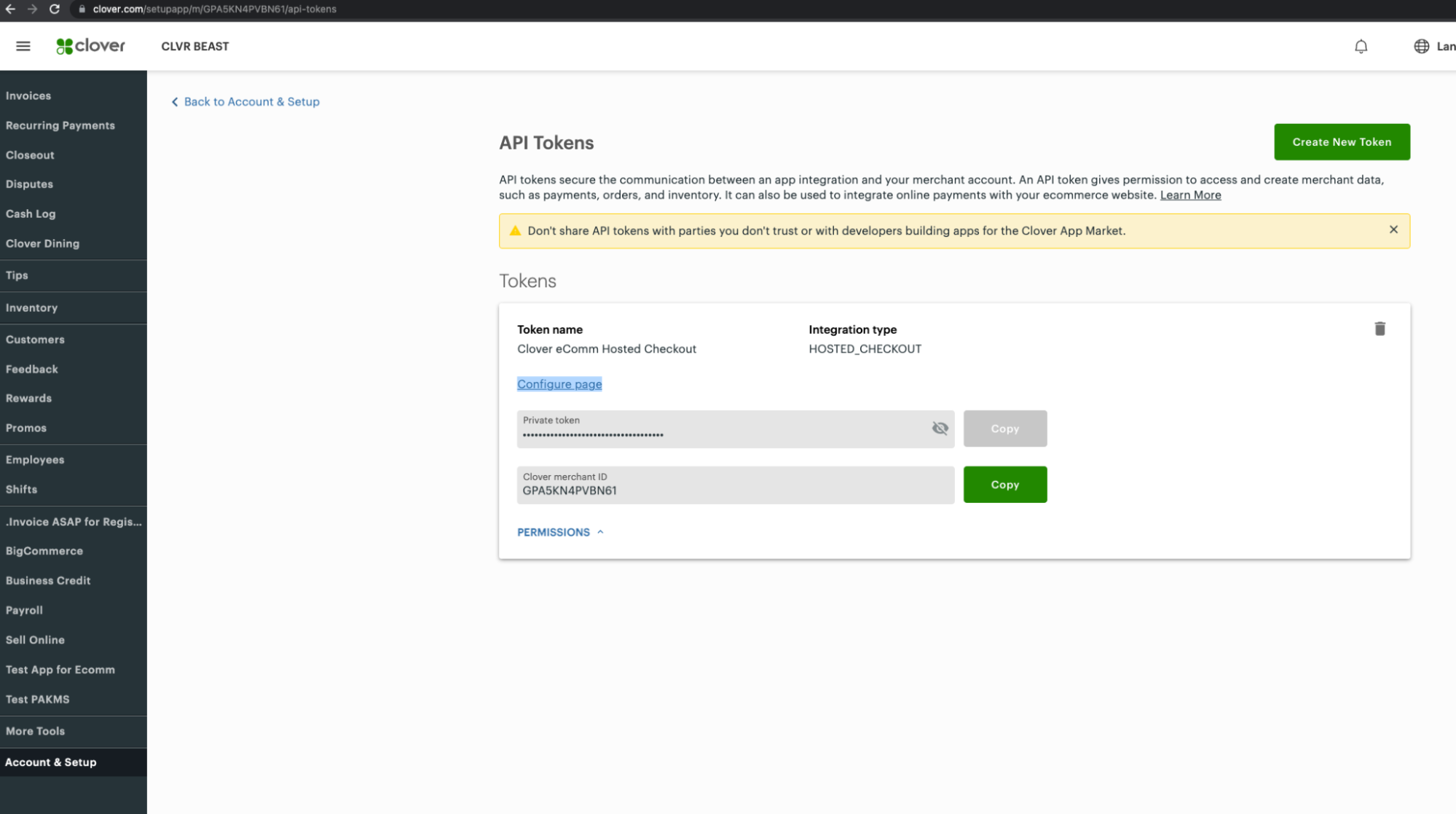Dismiss the yellow warning banner
The width and height of the screenshot is (1456, 814).
(x=1393, y=230)
